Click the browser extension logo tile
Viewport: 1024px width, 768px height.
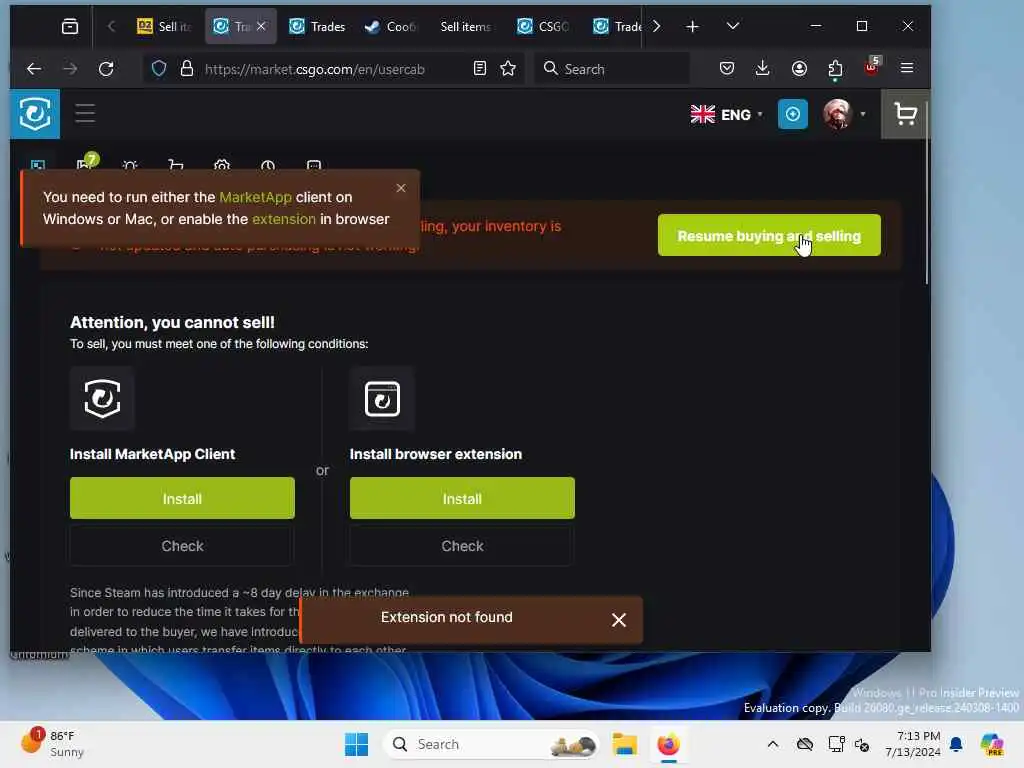click(382, 398)
